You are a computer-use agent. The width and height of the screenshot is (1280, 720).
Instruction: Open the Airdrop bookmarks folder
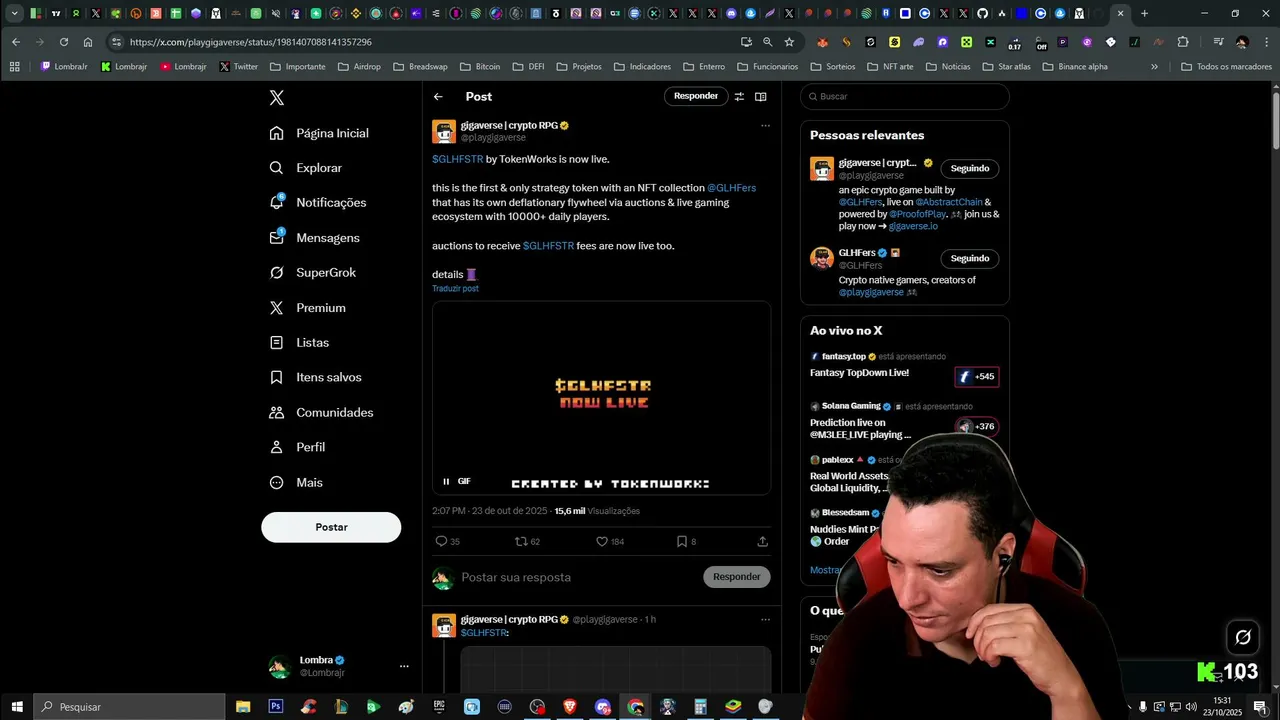pyautogui.click(x=359, y=67)
